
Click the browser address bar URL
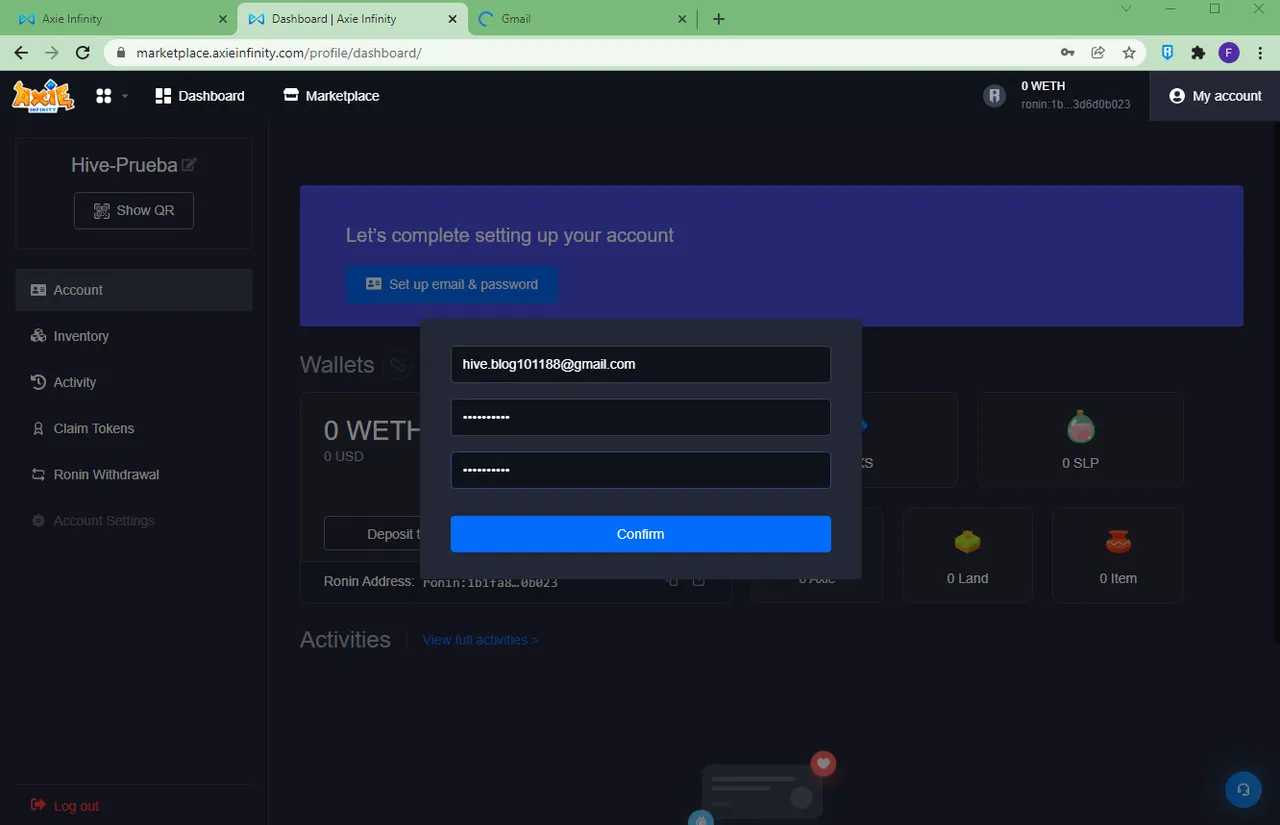(279, 53)
